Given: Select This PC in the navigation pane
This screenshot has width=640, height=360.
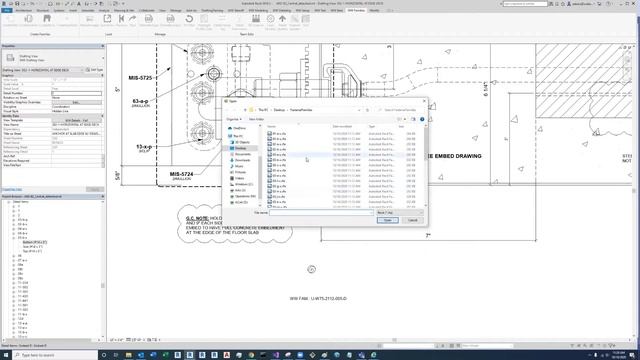Looking at the screenshot, I should tap(238, 136).
